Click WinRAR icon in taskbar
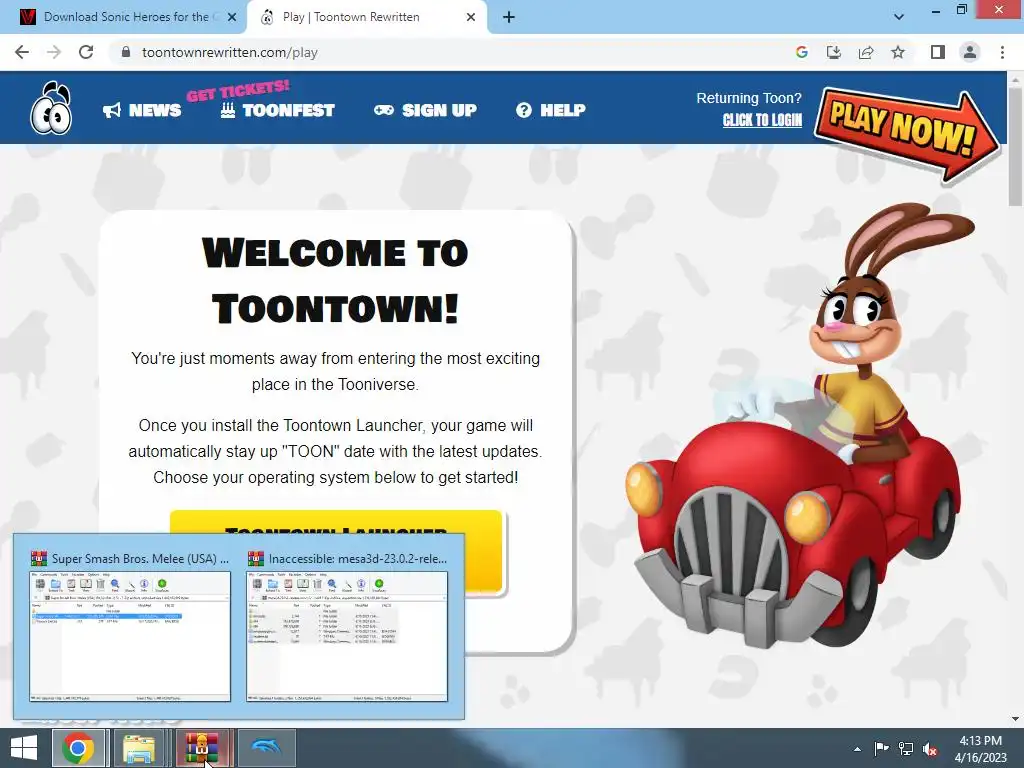 (x=202, y=748)
